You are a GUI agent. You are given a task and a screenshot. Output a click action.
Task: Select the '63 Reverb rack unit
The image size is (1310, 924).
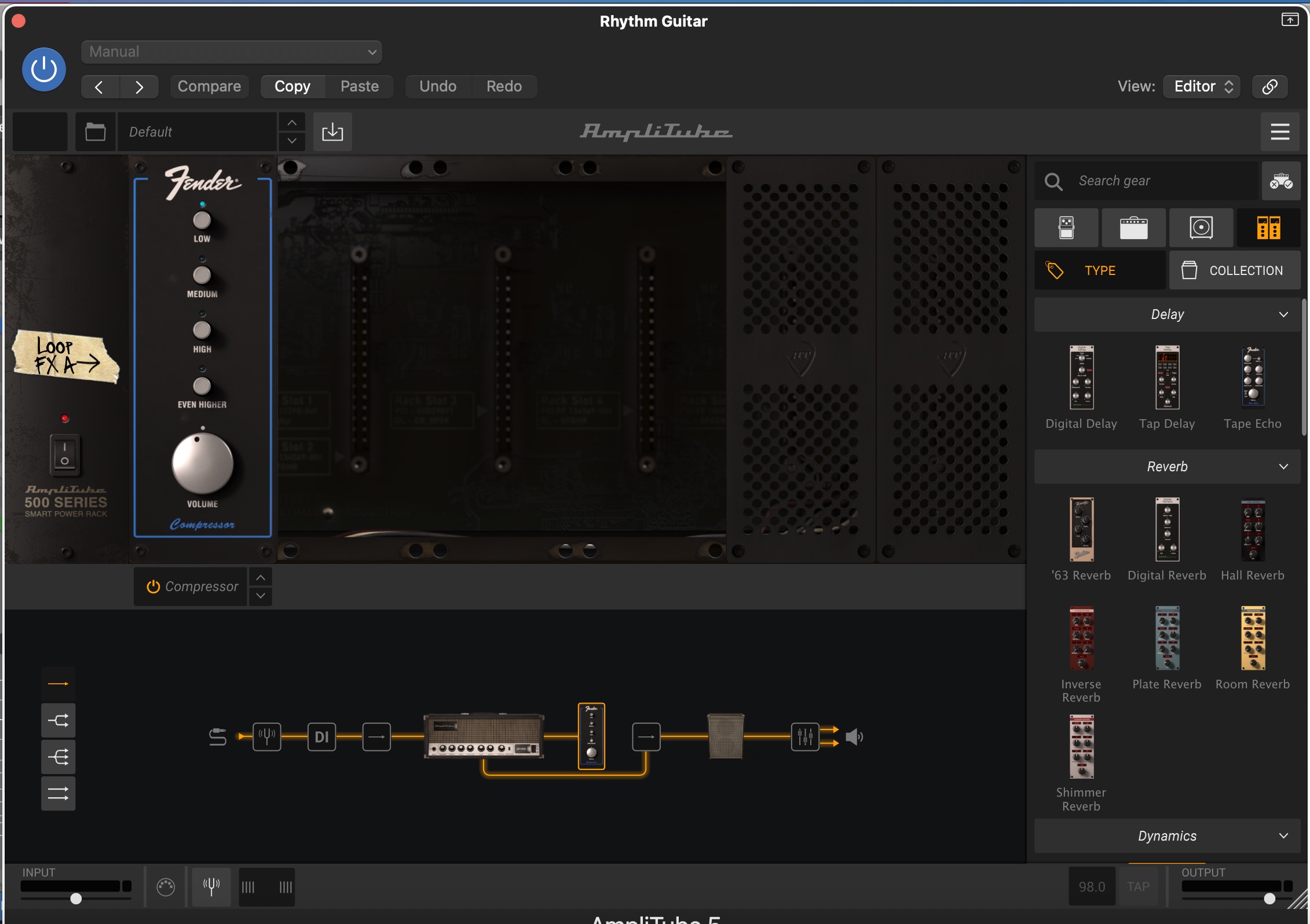1081,529
